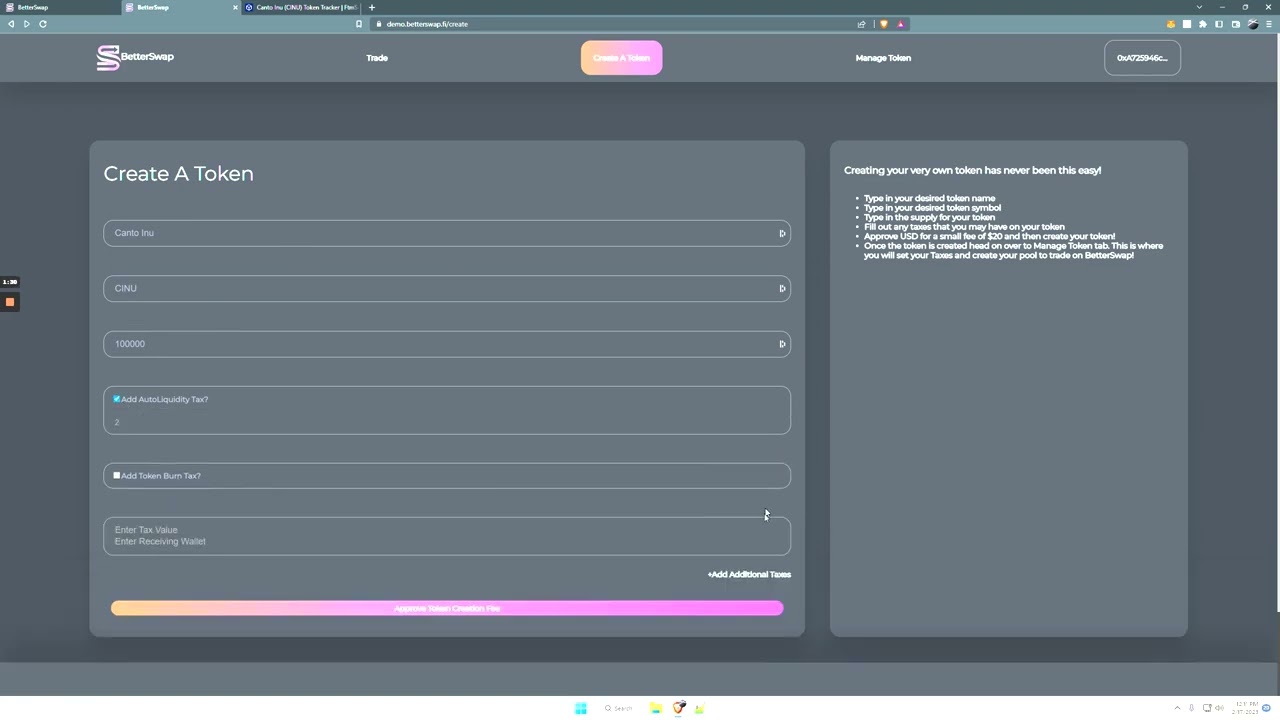Open the Windows Start menu
1280x720 pixels.
click(581, 708)
